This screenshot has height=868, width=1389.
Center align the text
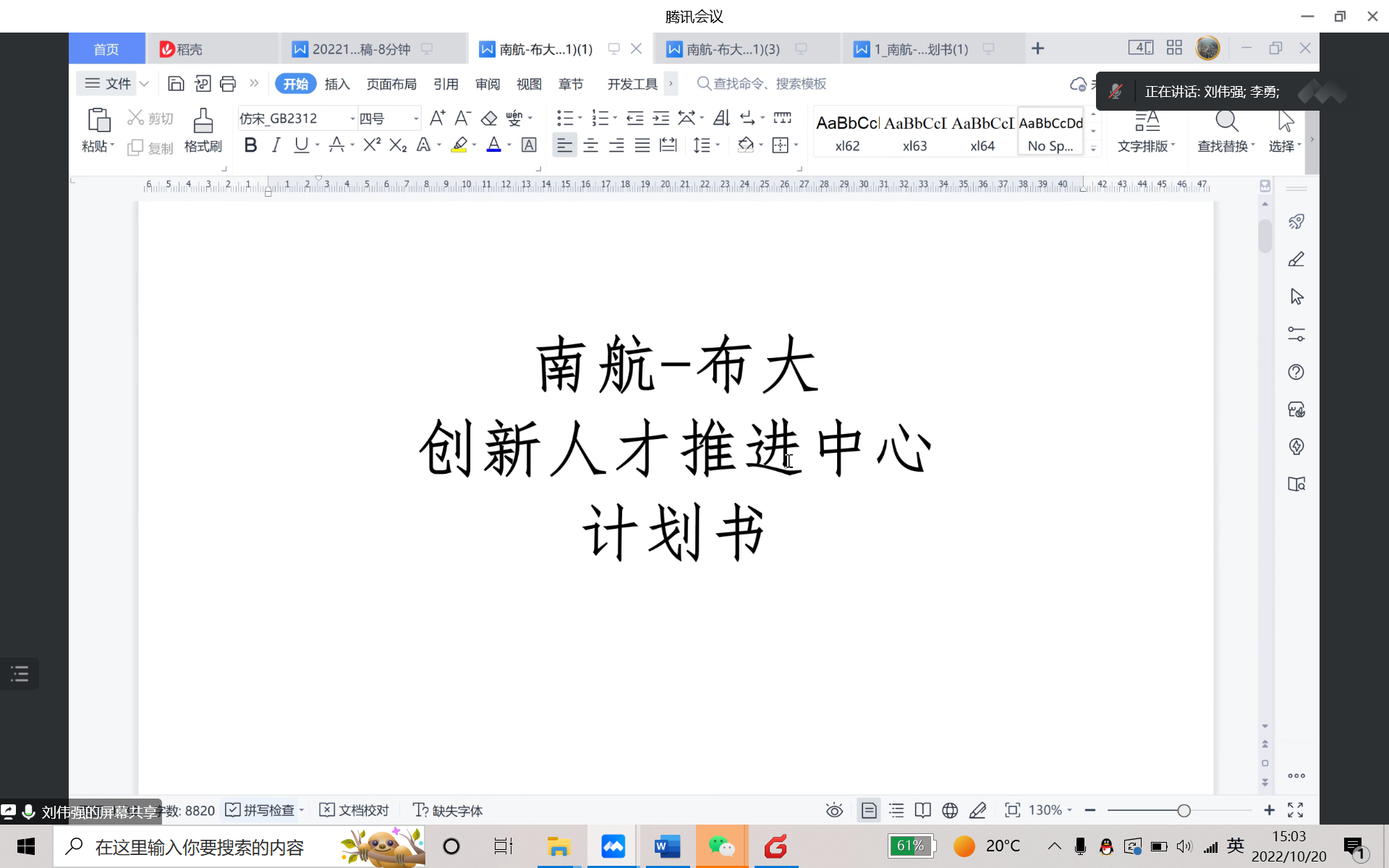tap(590, 145)
